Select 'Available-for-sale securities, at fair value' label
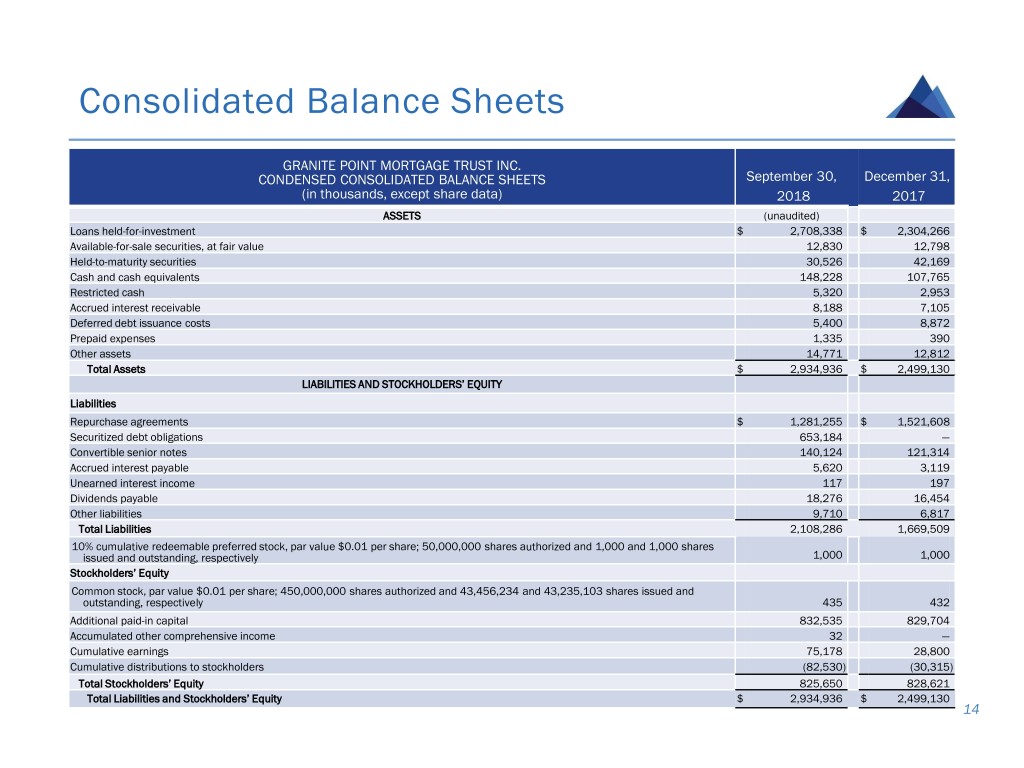 coord(167,246)
